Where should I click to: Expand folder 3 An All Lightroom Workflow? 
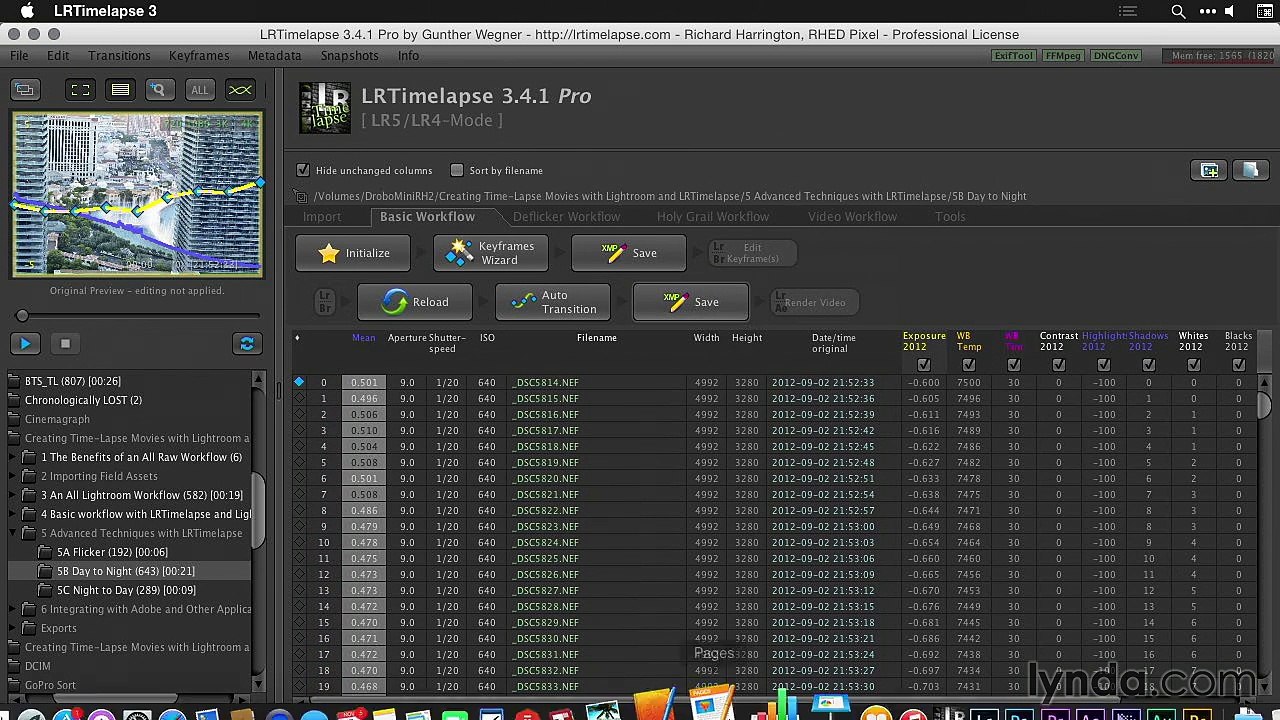(x=14, y=495)
